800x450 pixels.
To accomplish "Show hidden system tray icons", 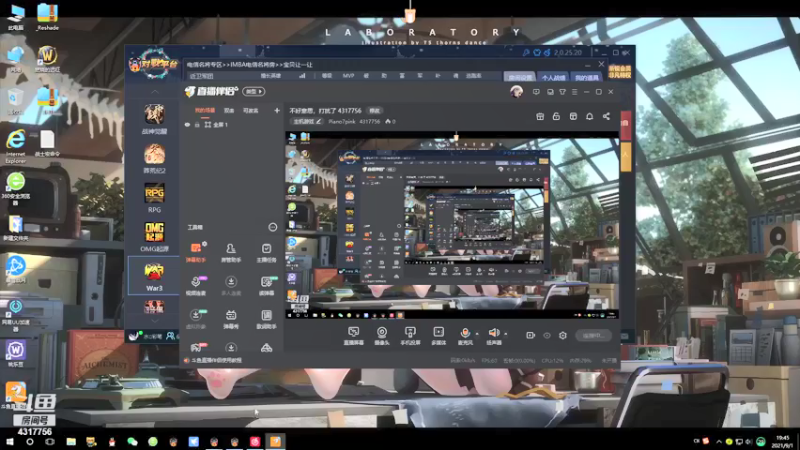I will (719, 441).
